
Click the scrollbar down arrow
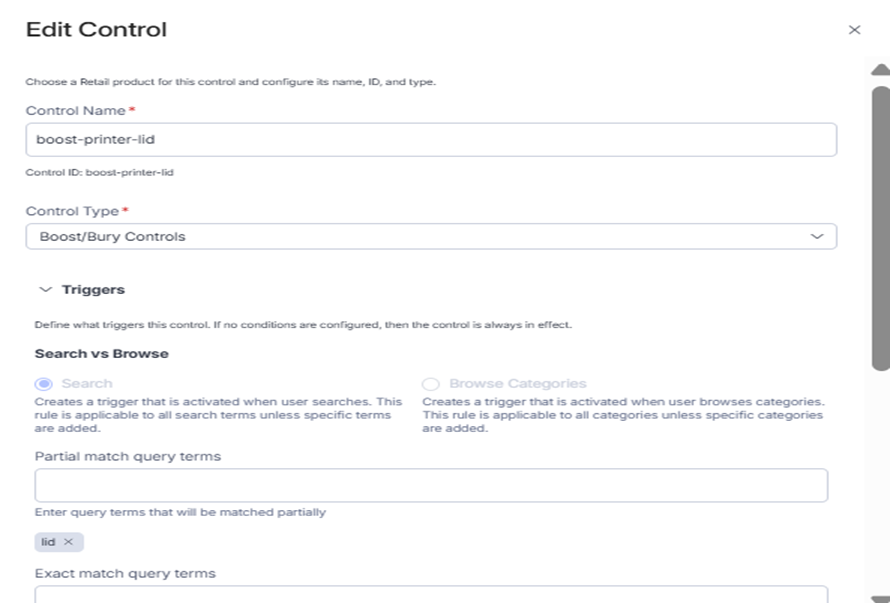tap(880, 597)
